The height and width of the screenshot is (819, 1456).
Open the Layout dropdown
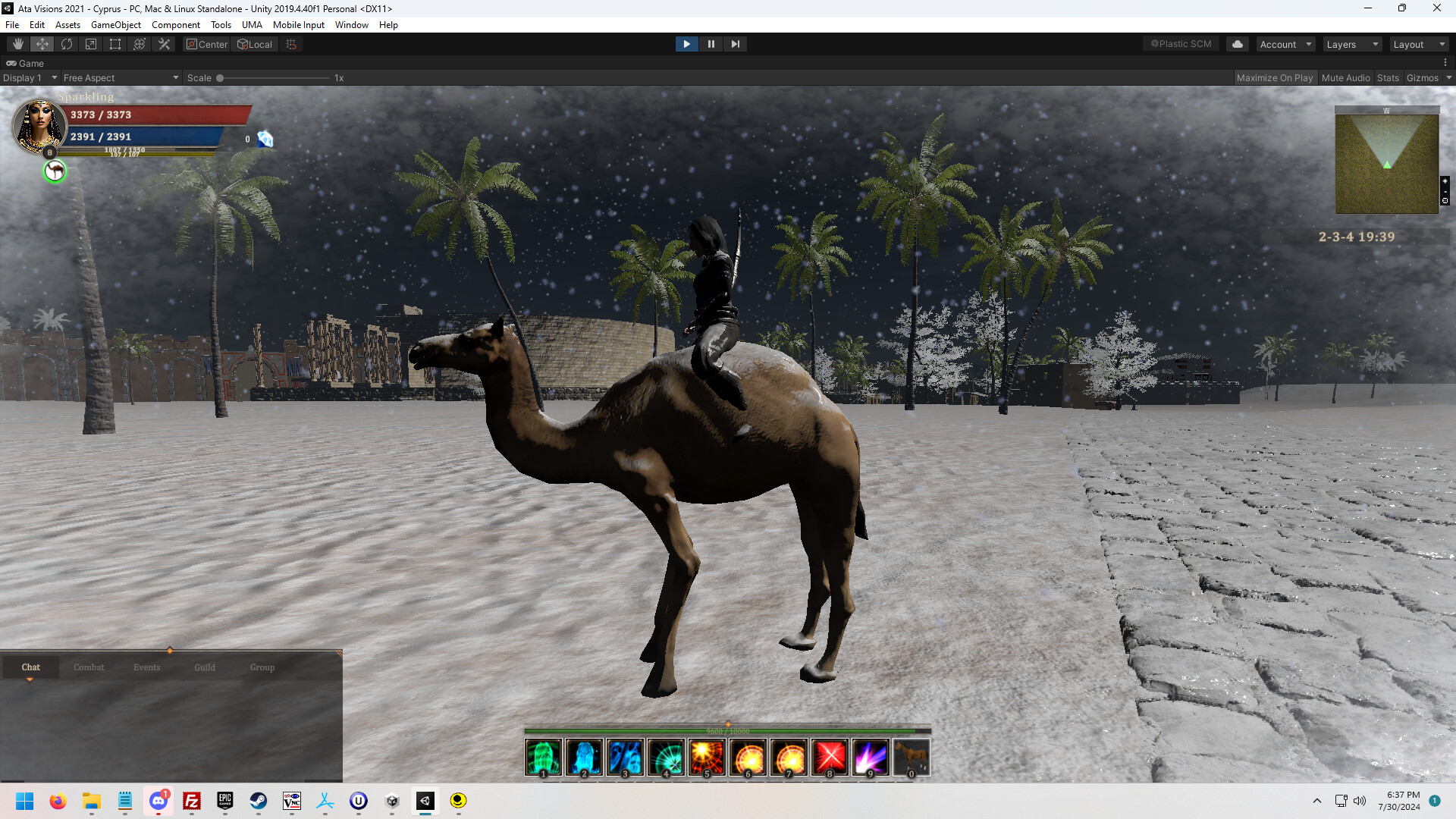click(x=1419, y=44)
